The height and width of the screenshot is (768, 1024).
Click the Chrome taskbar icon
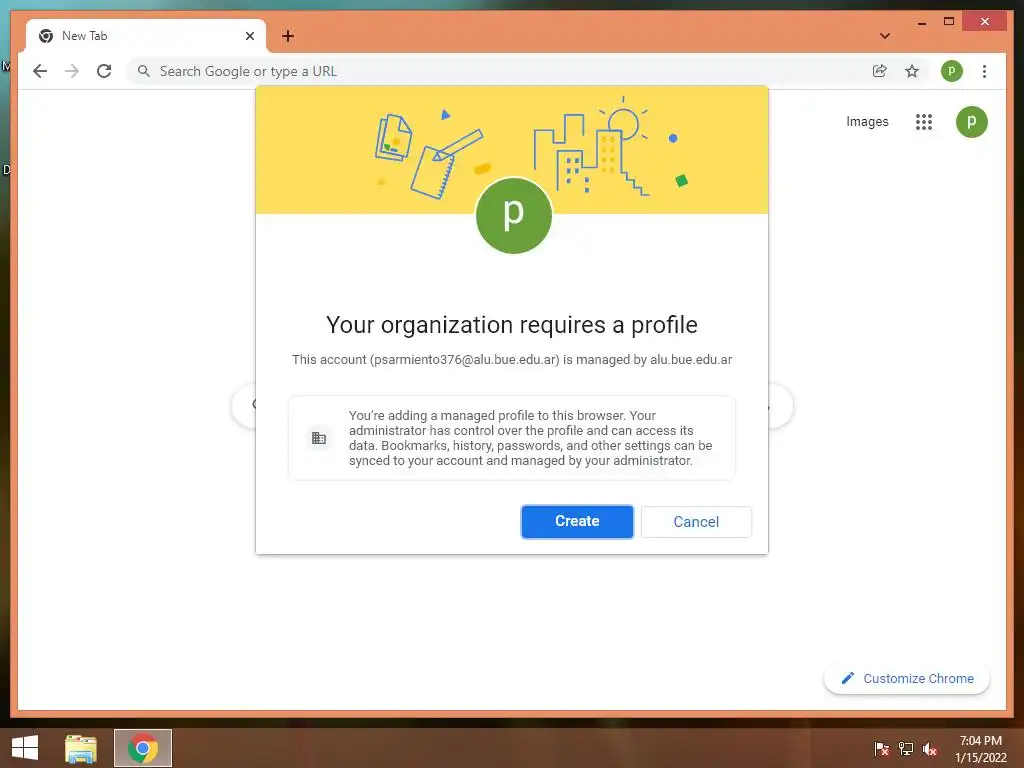tap(142, 748)
